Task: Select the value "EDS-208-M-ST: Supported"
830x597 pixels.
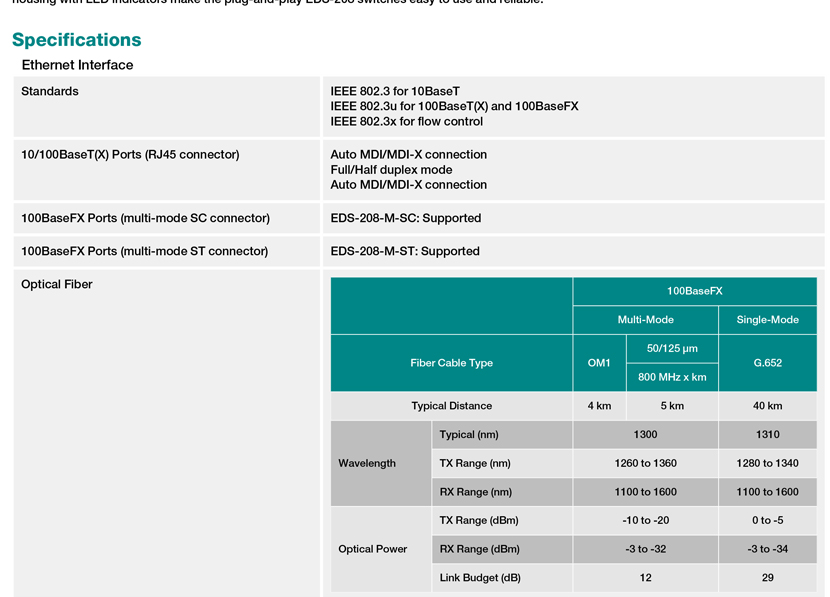Action: 405,251
